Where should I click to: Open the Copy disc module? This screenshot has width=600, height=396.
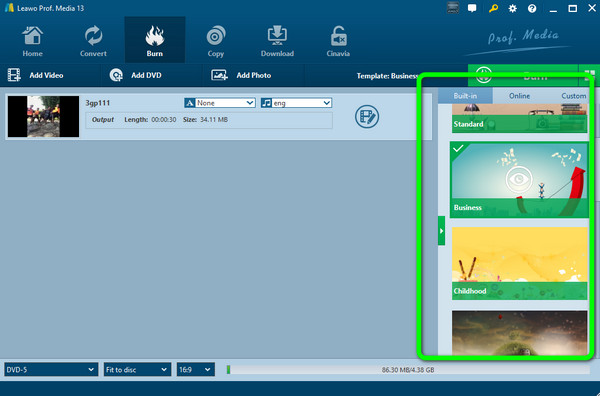[x=216, y=41]
